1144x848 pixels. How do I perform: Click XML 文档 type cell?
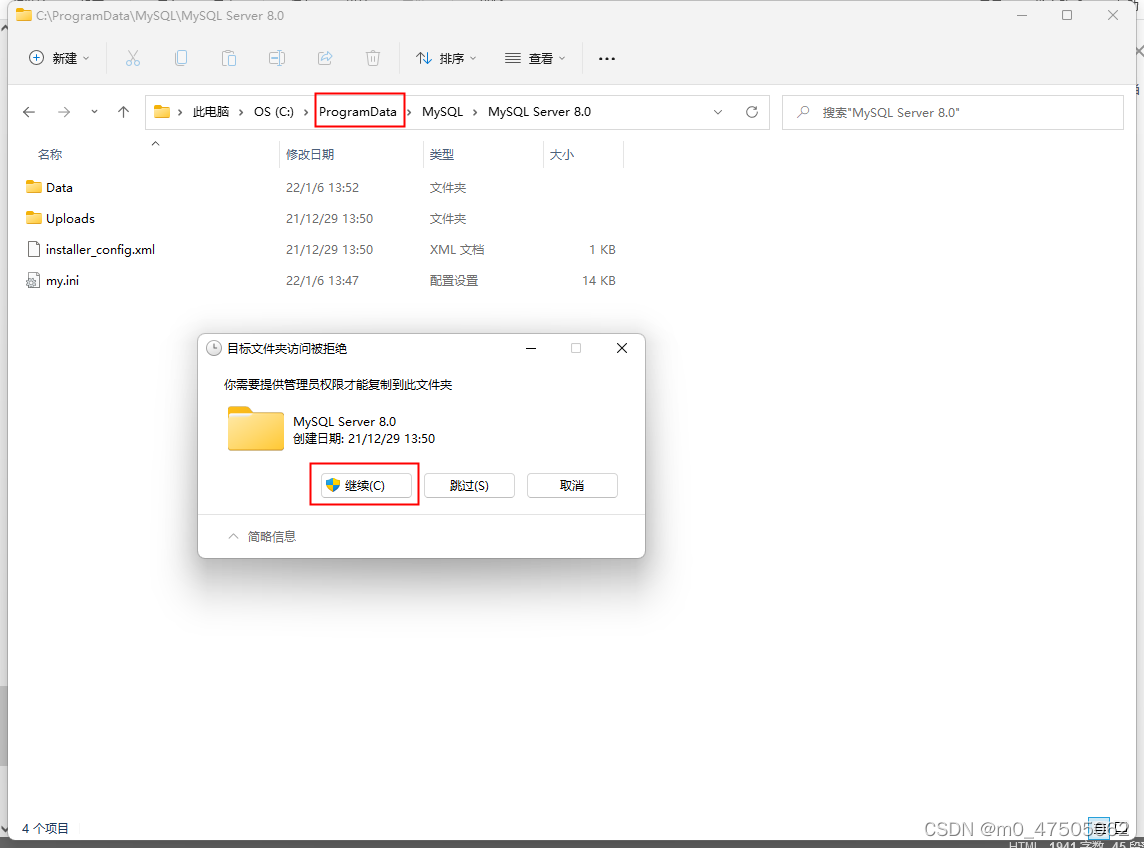pos(457,250)
